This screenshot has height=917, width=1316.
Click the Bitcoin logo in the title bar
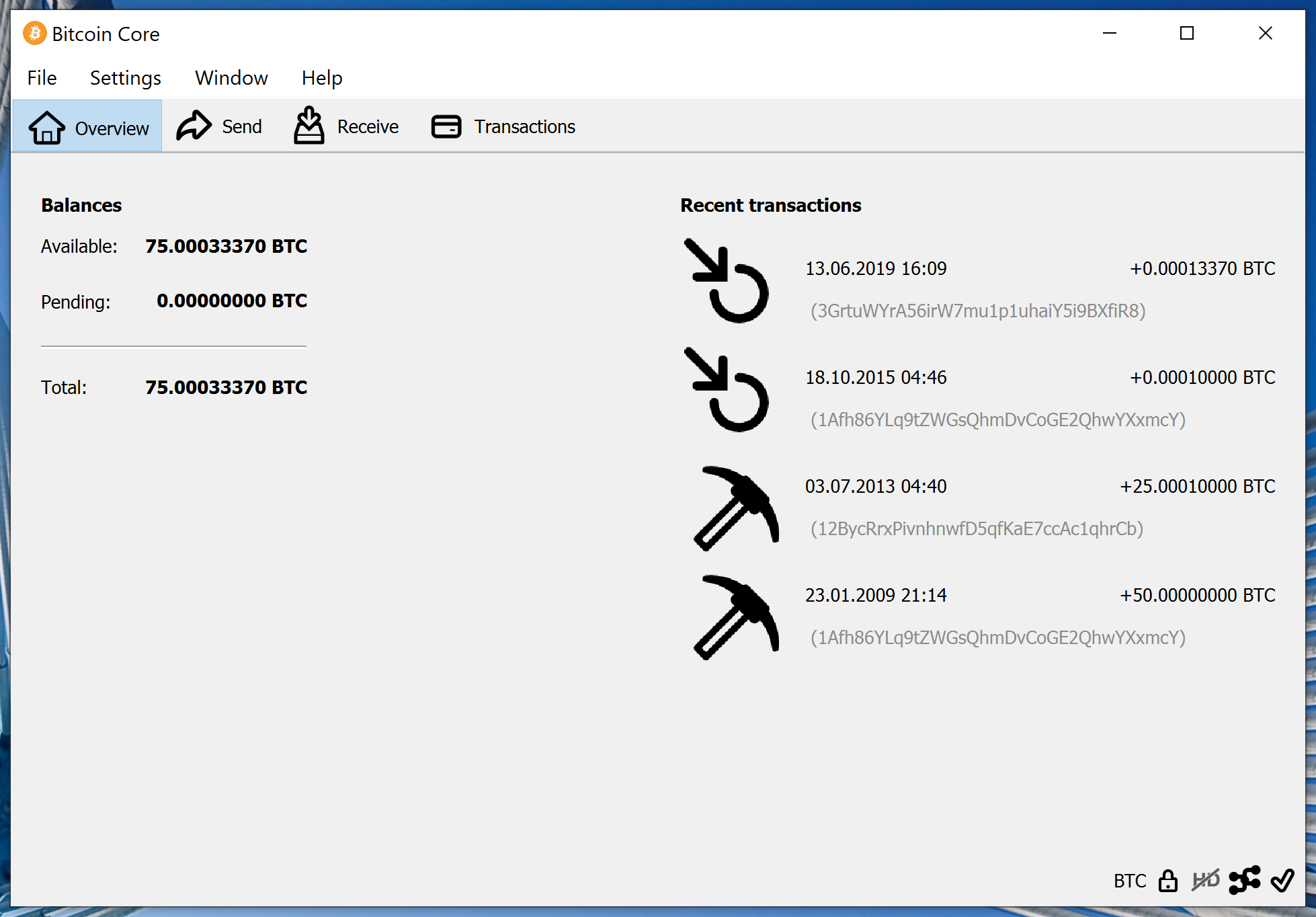coord(34,33)
